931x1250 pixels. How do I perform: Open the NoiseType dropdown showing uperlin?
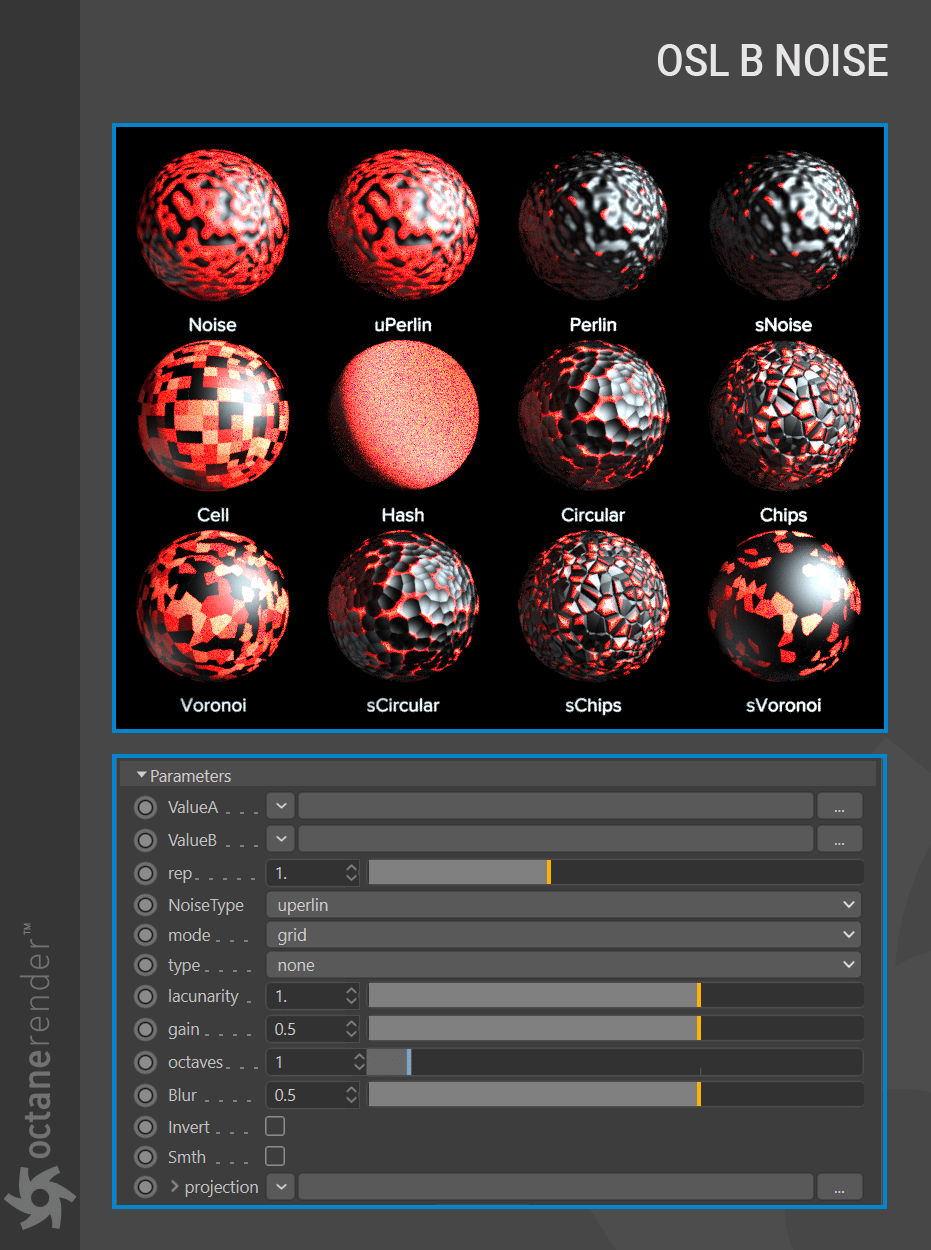tap(564, 905)
